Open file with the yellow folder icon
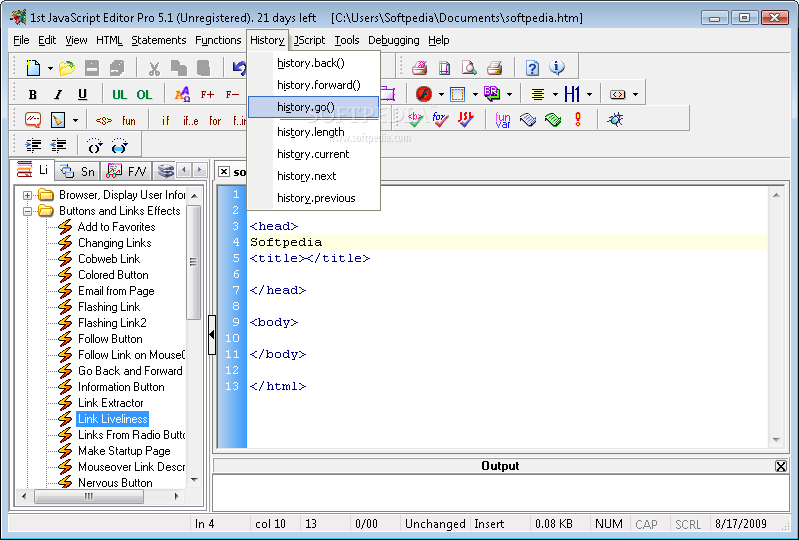Viewport: 799px width, 540px height. (x=67, y=68)
